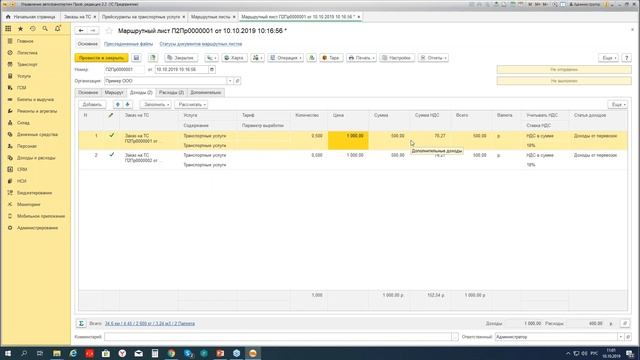The image size is (640, 360).
Task: Click the post document icon
Action: tap(153, 58)
